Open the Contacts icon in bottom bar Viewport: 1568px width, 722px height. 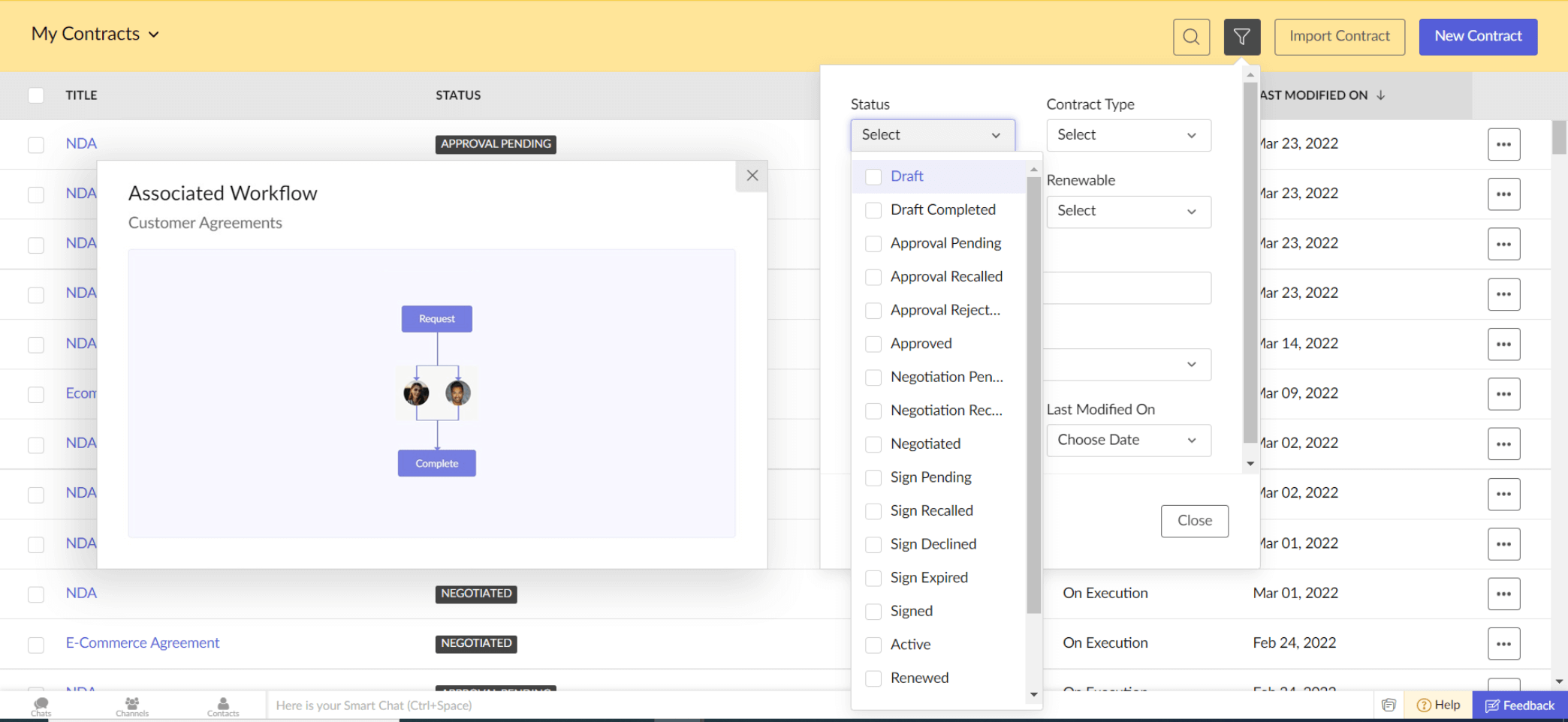pyautogui.click(x=223, y=706)
